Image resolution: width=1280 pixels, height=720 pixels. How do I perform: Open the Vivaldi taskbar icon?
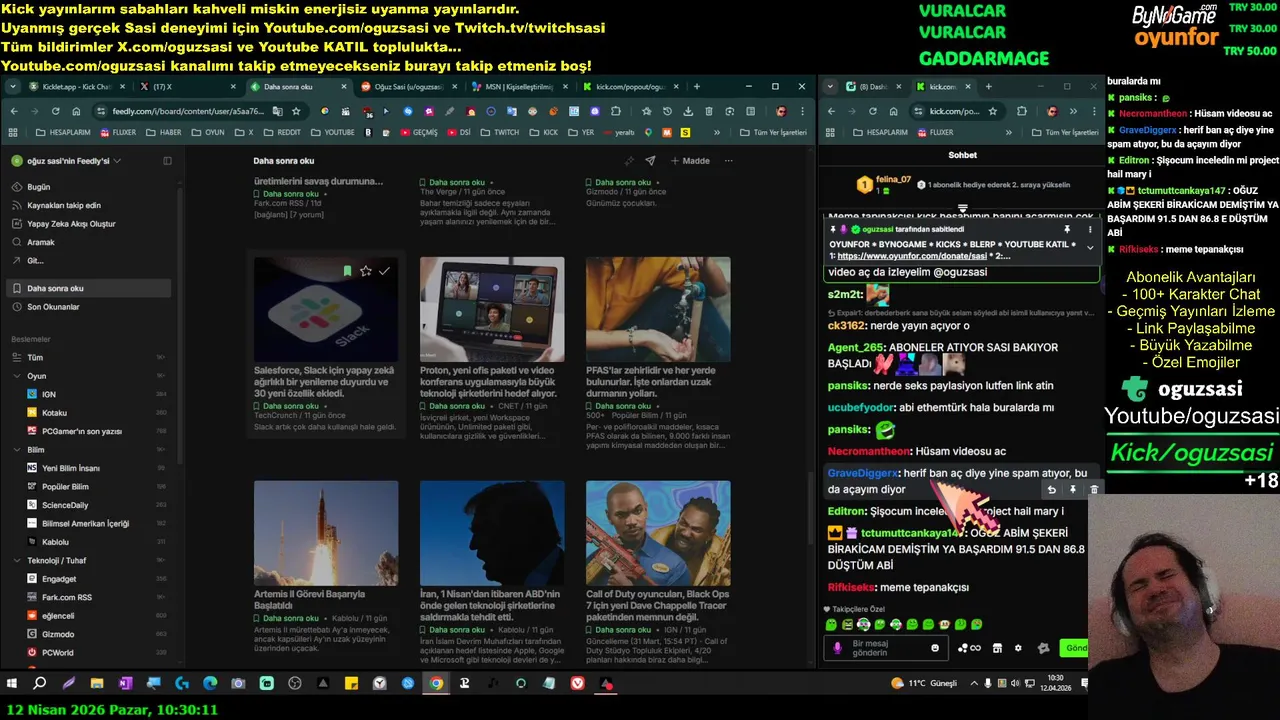[x=578, y=684]
